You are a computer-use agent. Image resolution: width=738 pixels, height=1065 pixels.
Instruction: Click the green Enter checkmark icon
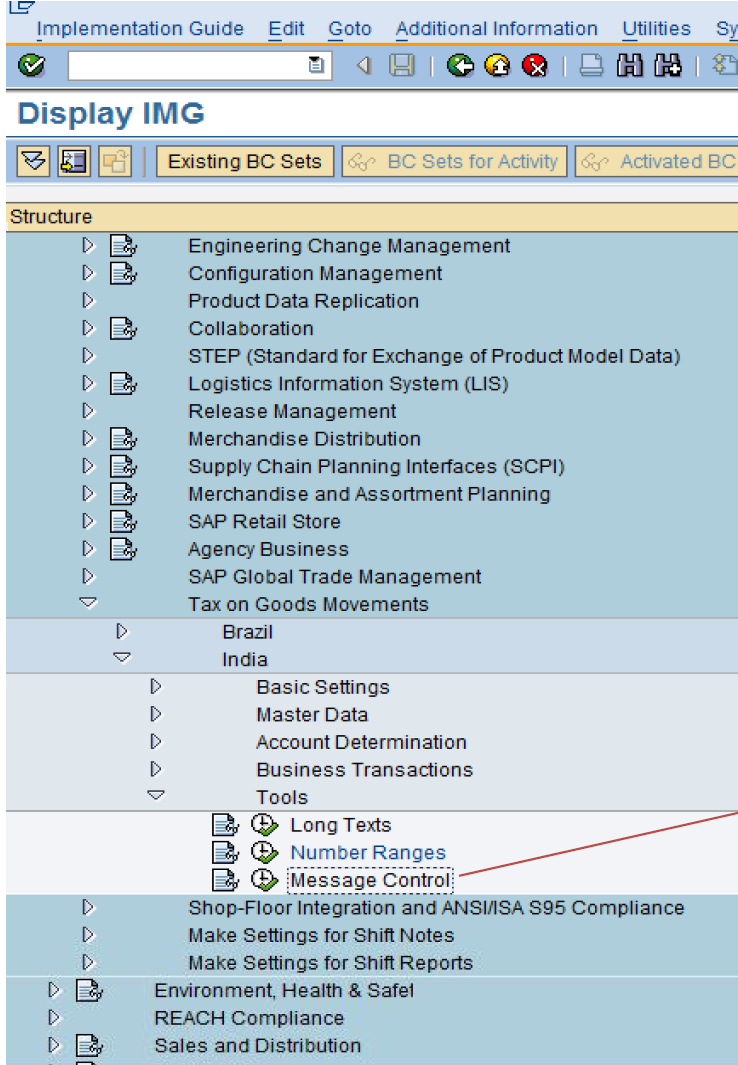(30, 66)
